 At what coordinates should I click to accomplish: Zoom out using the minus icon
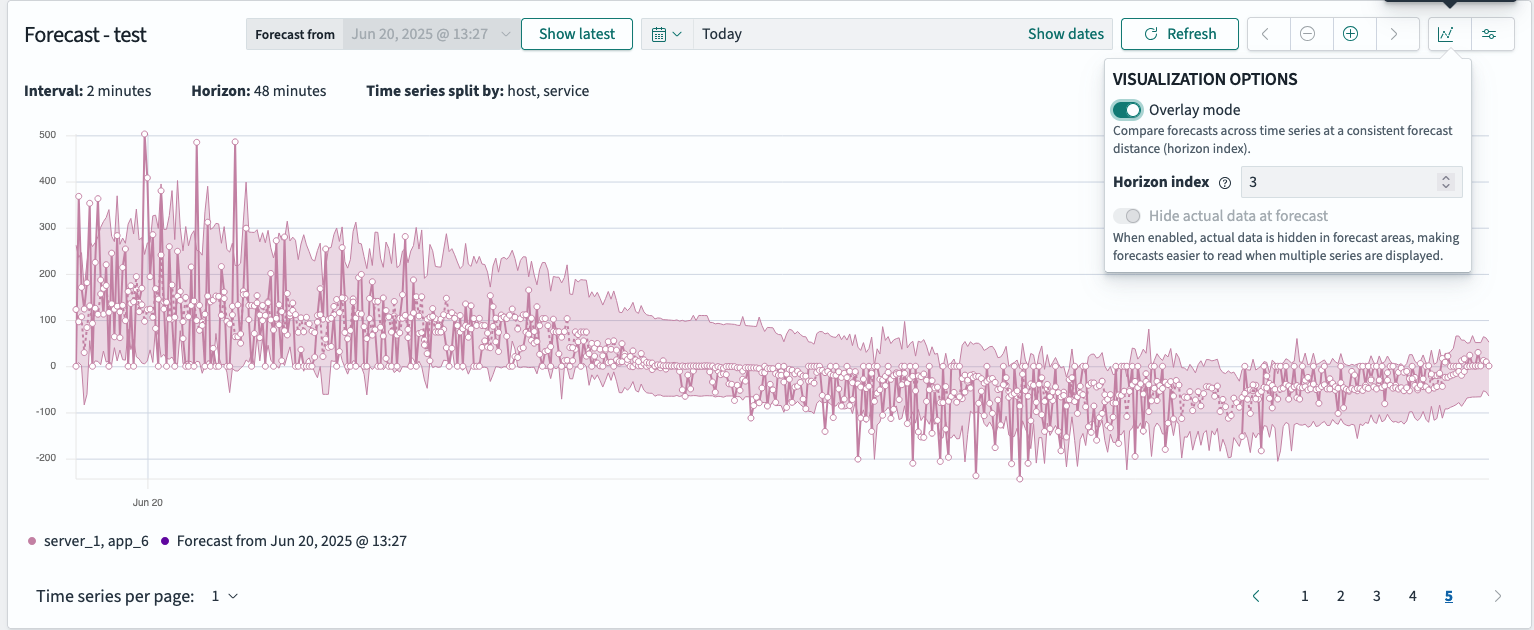(x=1307, y=34)
